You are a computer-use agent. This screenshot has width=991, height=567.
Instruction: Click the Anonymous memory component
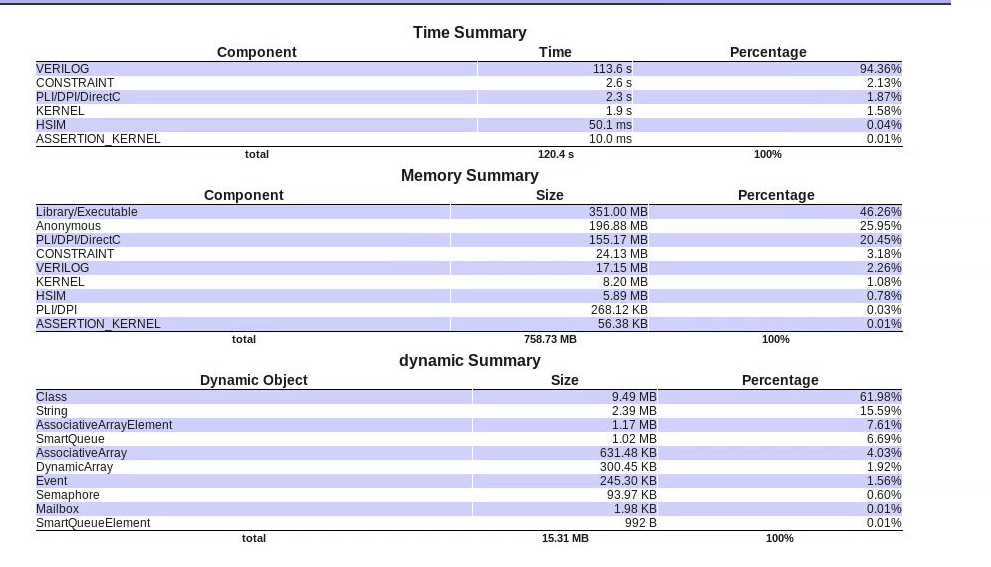[x=68, y=226]
